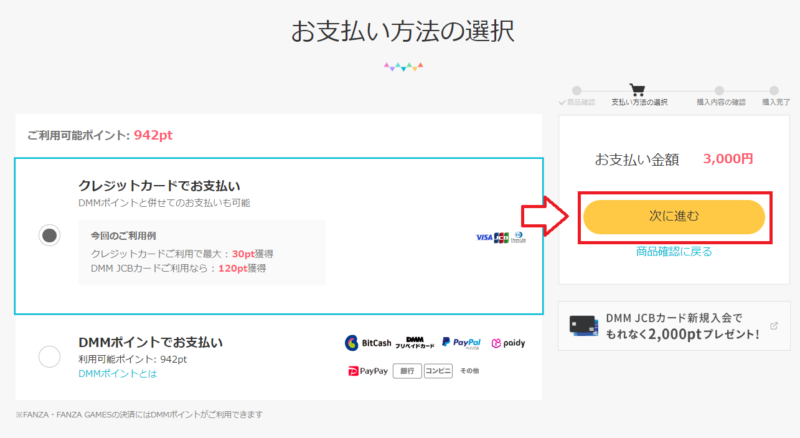The height and width of the screenshot is (438, 800).
Task: Click the DMMポイントと併せてのお支払いも可能 text
Action: coord(164,203)
